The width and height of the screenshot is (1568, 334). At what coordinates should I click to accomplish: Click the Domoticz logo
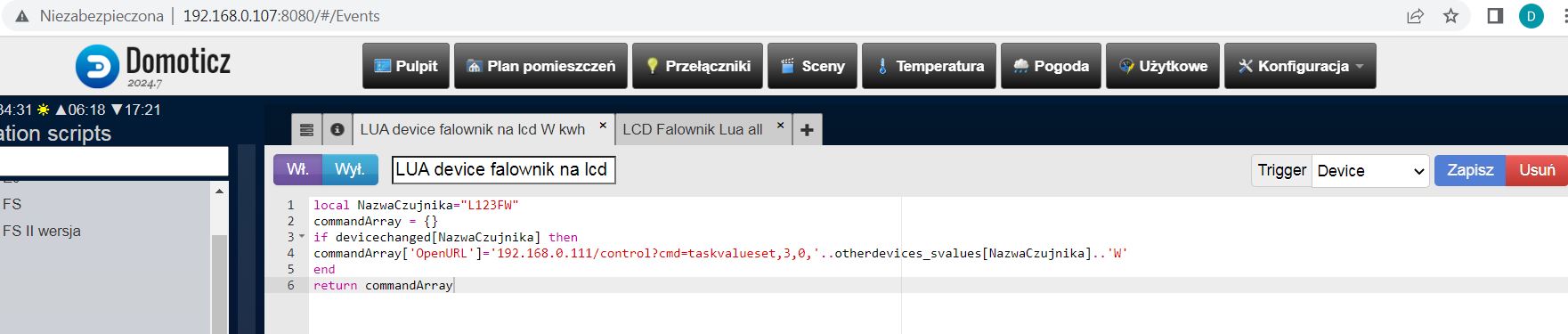click(153, 67)
